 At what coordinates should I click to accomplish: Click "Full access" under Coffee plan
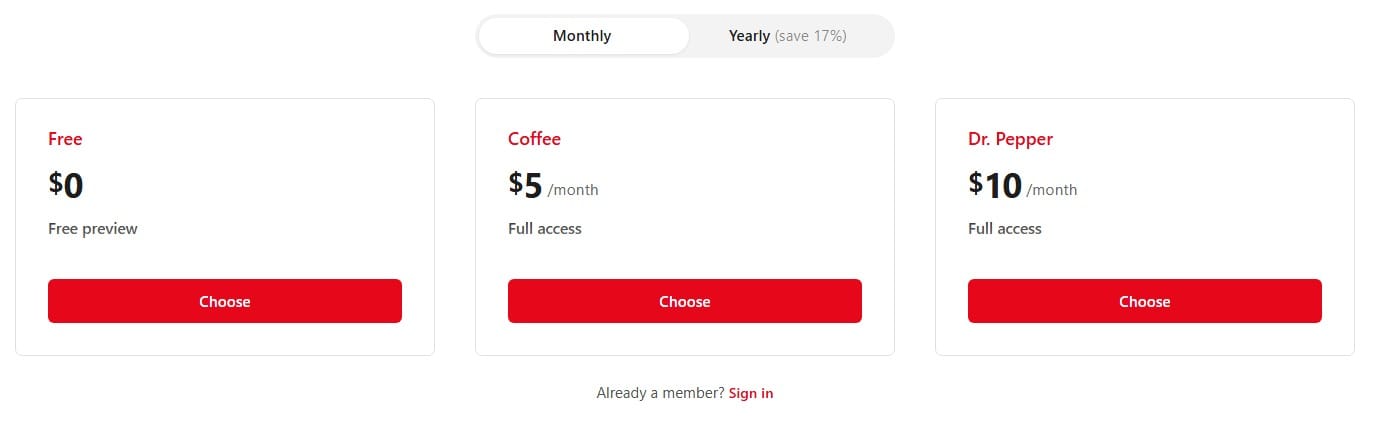(545, 228)
